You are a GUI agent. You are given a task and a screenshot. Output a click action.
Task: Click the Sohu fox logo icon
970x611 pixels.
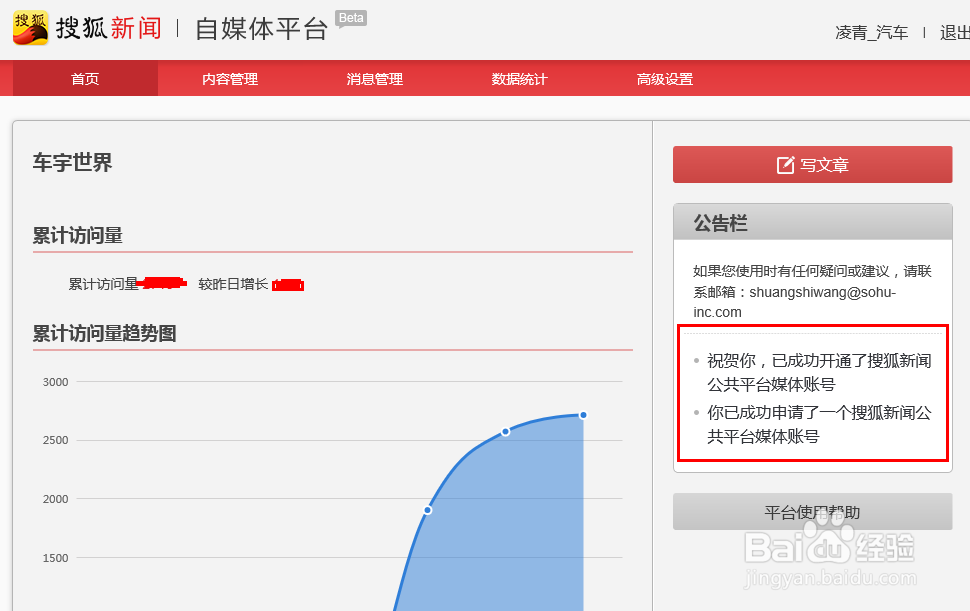pyautogui.click(x=29, y=27)
